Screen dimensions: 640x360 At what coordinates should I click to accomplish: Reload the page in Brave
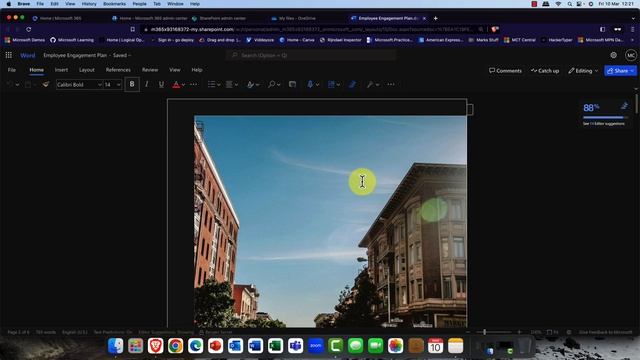[x=29, y=29]
